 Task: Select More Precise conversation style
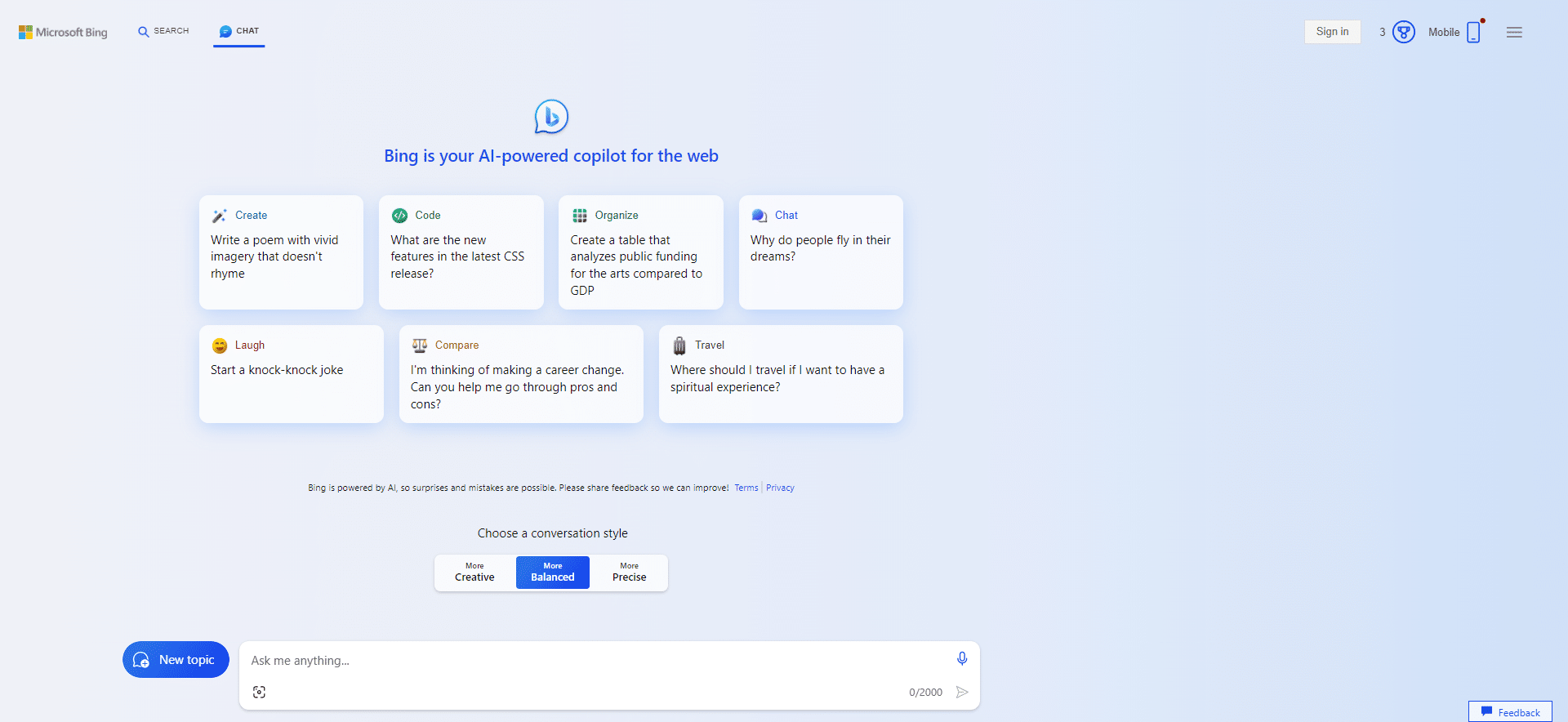click(629, 573)
